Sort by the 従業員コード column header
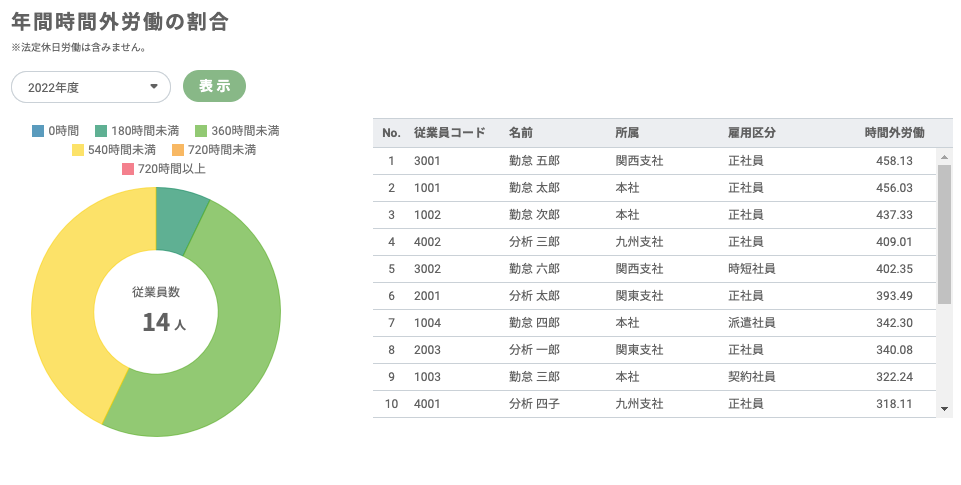This screenshot has height=485, width=961. [x=449, y=133]
